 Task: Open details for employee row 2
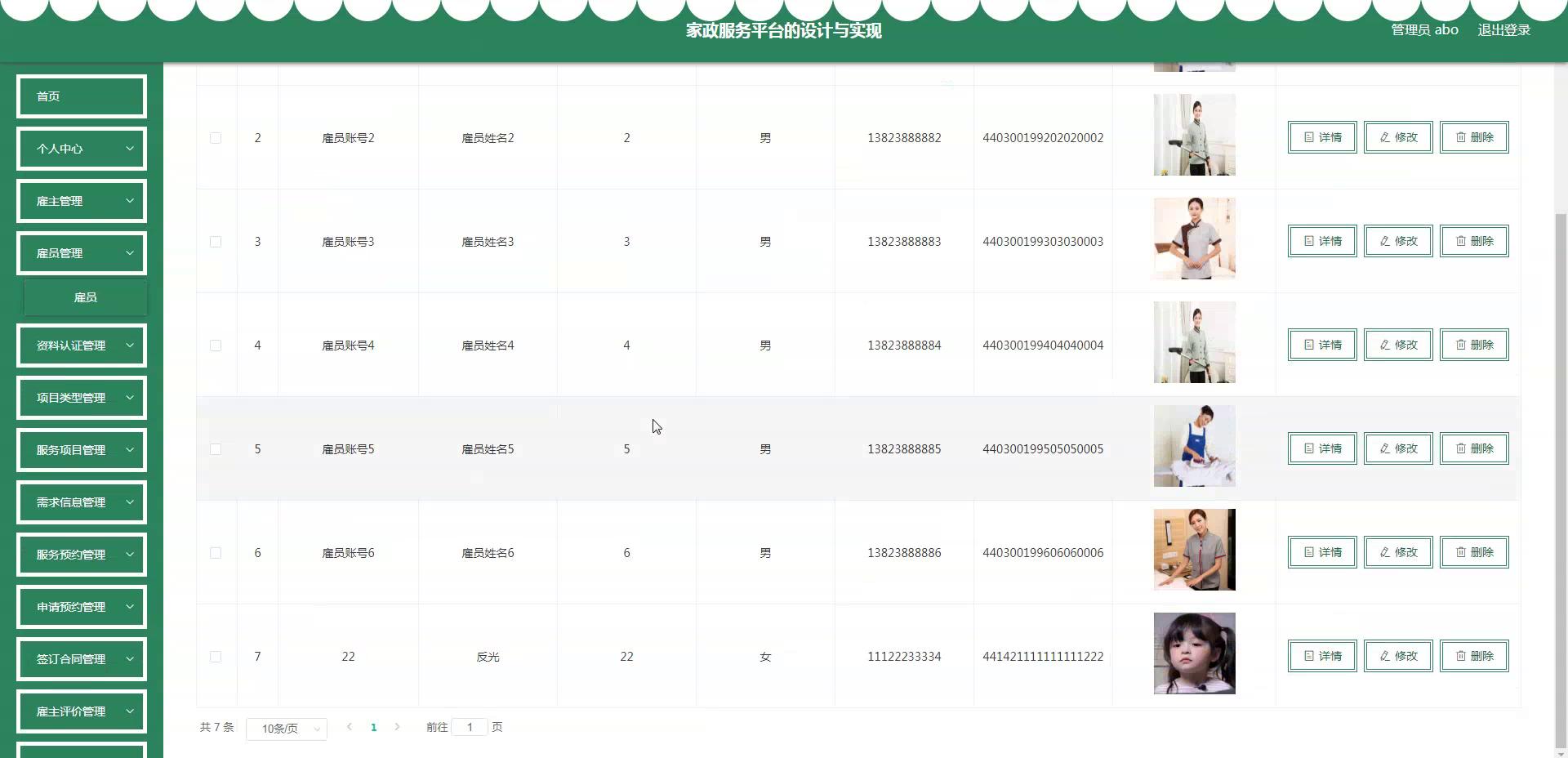pyautogui.click(x=1322, y=137)
